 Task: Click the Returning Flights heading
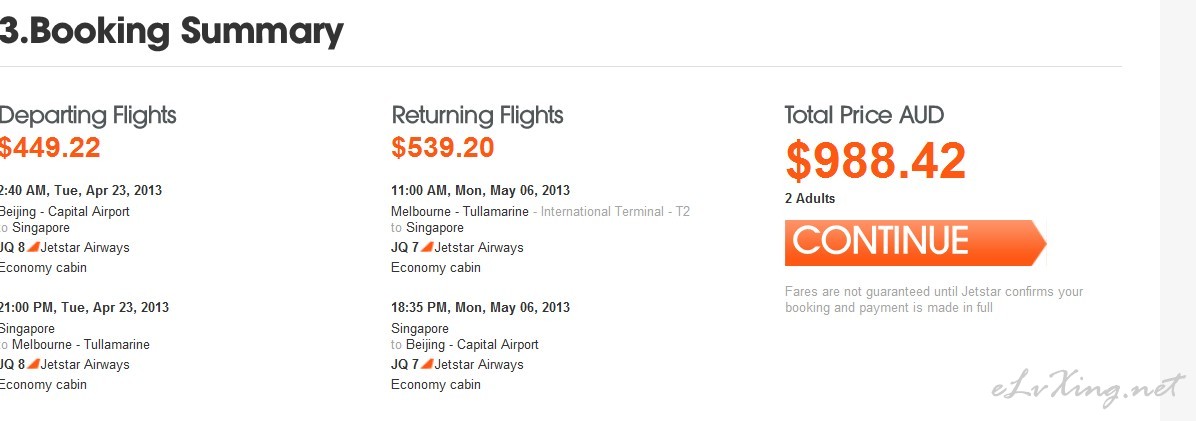click(477, 116)
